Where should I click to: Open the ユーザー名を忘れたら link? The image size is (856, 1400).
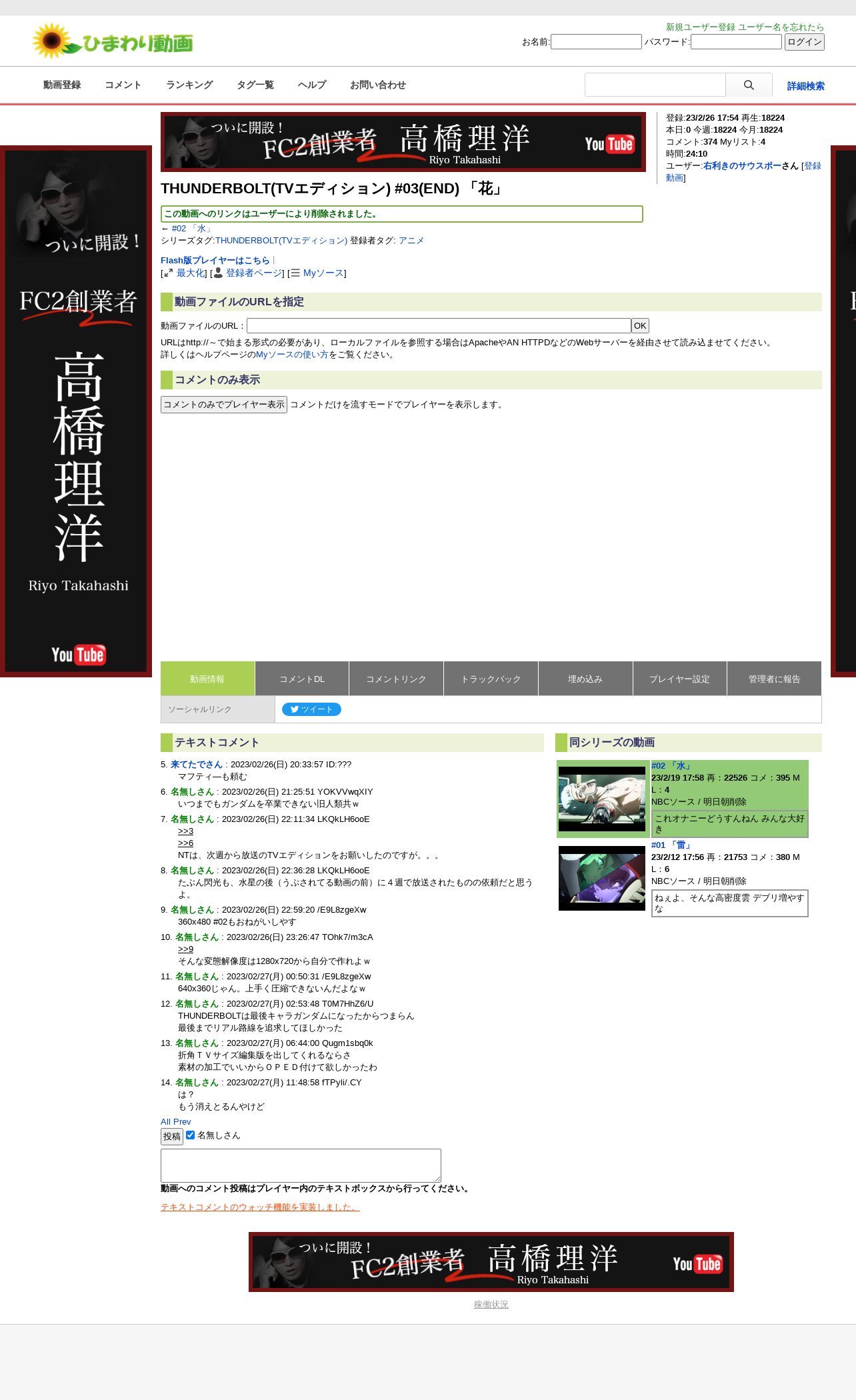(781, 27)
